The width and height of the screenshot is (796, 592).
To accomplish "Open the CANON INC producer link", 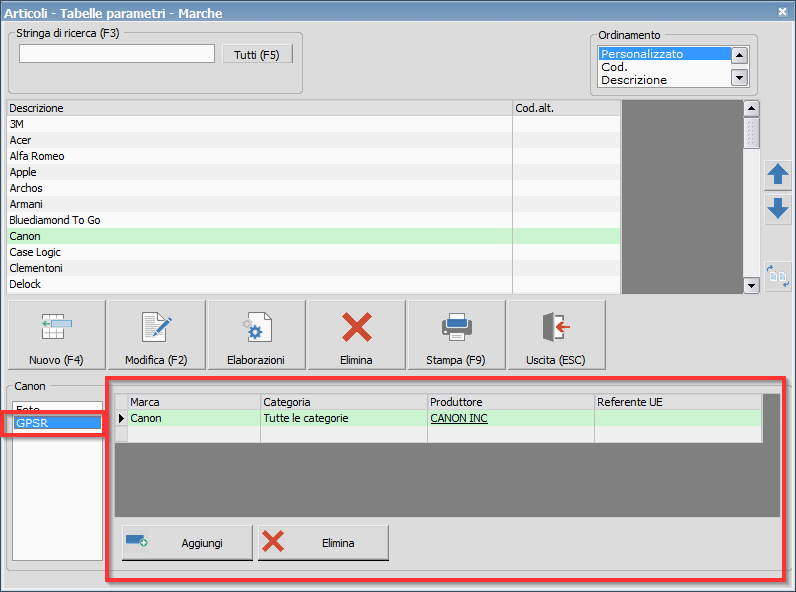I will [459, 418].
